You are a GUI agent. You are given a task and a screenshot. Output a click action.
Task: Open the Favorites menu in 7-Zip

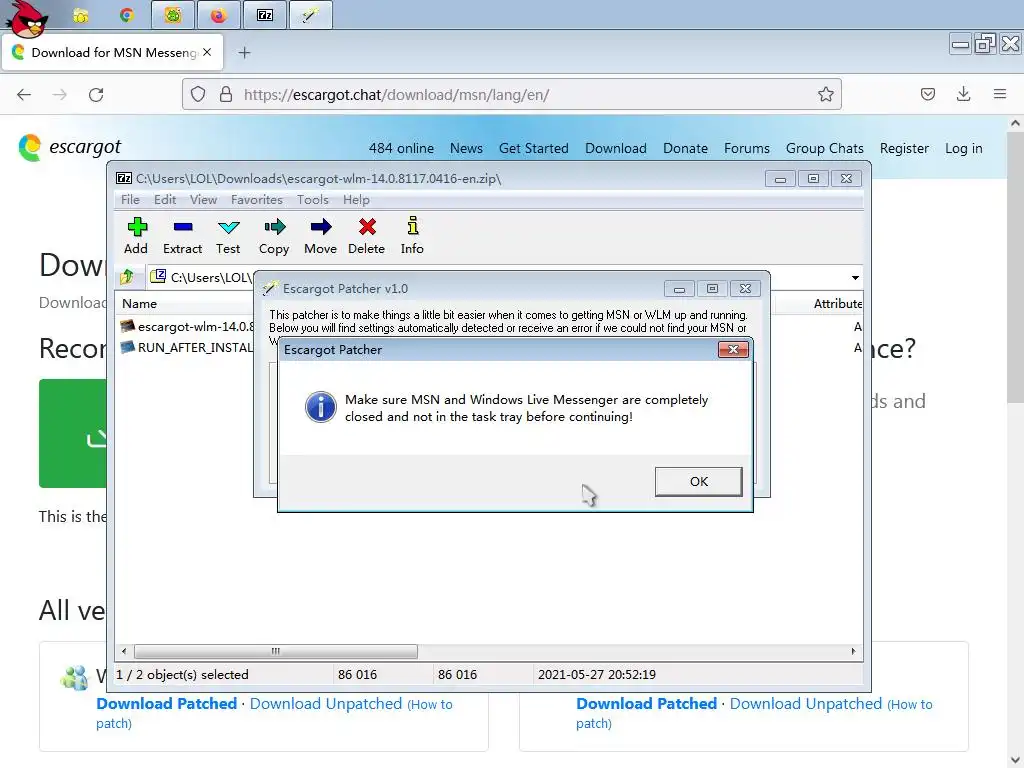(257, 200)
